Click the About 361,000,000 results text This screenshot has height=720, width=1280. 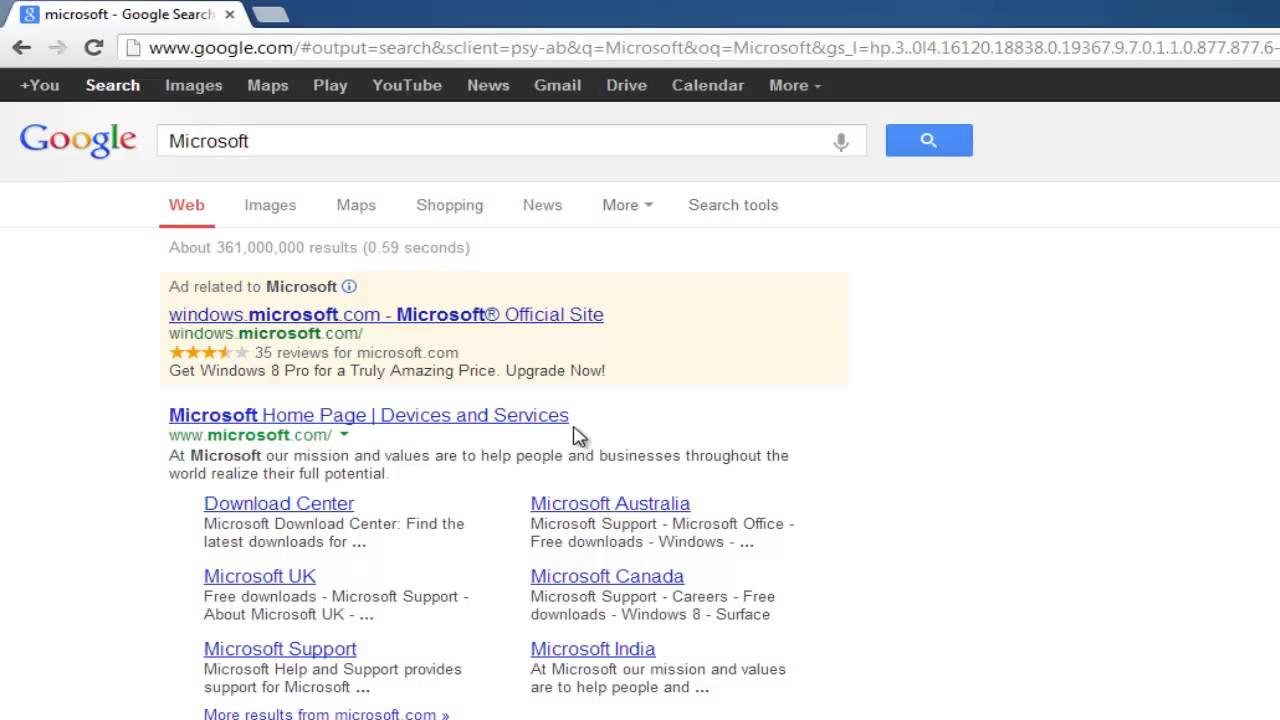(319, 247)
